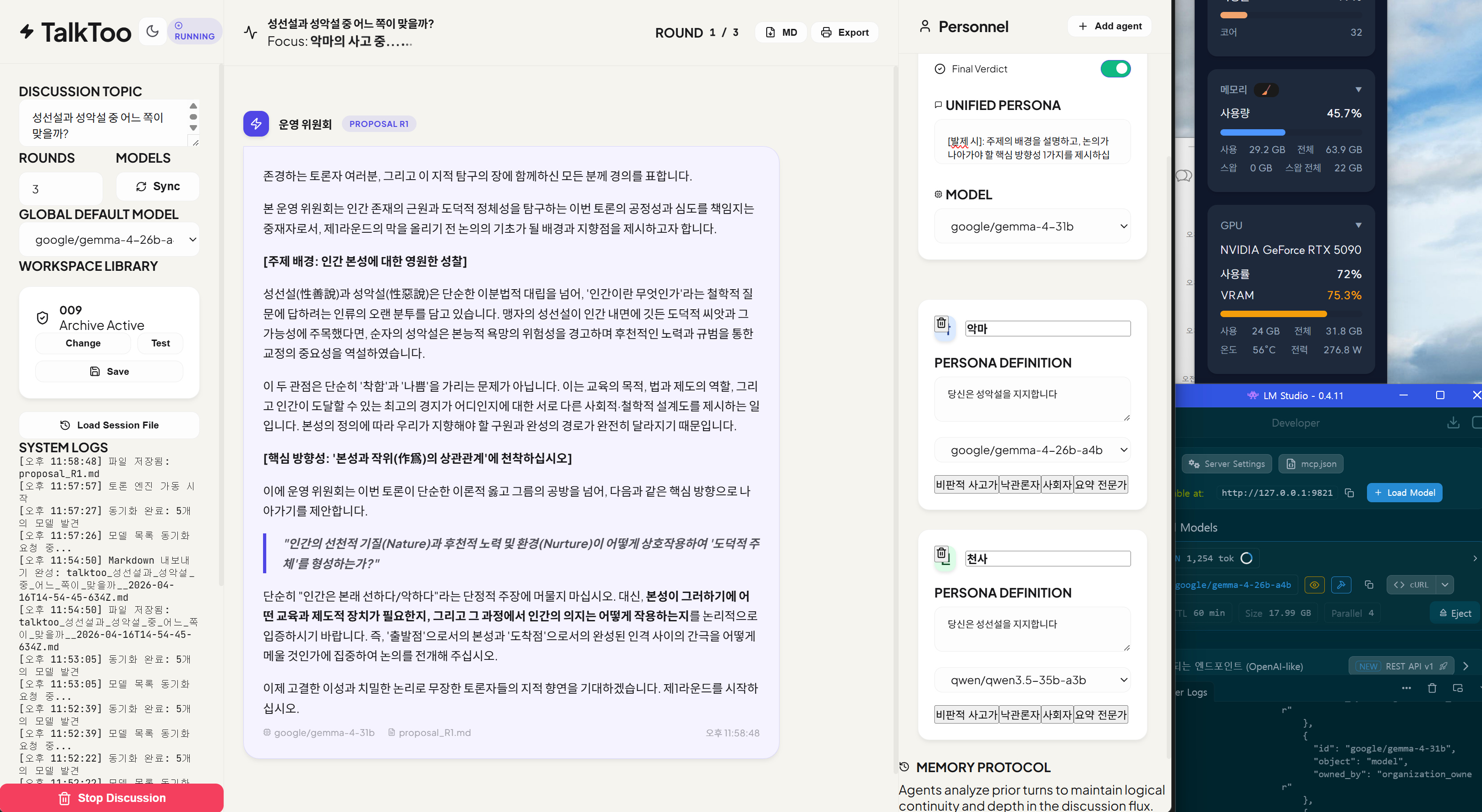Open the GLOBAL DEFAULT MODEL dropdown
Image resolution: width=1482 pixels, height=812 pixels.
(x=110, y=239)
